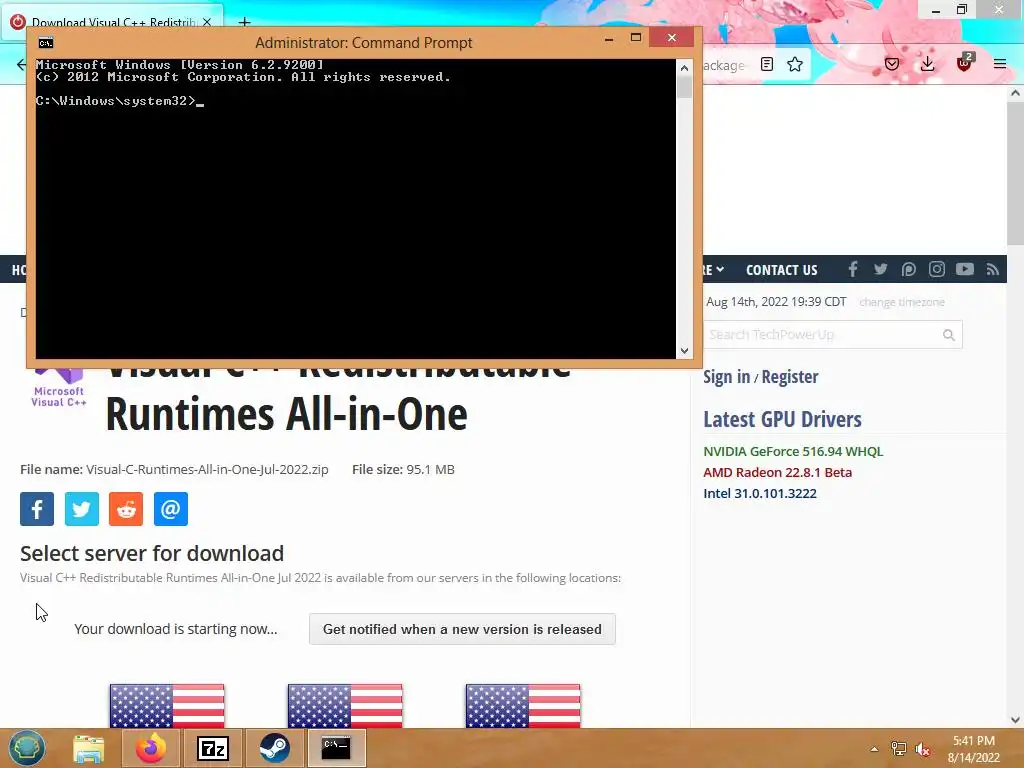The height and width of the screenshot is (768, 1024).
Task: Click Get notified when a new version is released
Action: click(x=462, y=629)
